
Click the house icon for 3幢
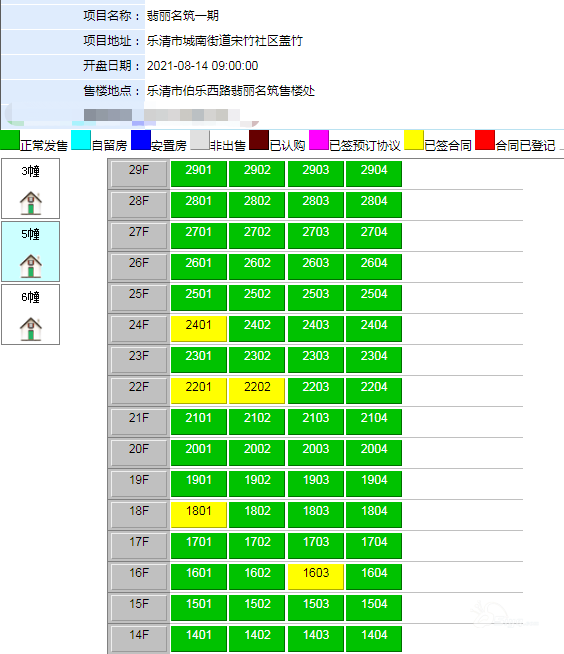coord(31,203)
